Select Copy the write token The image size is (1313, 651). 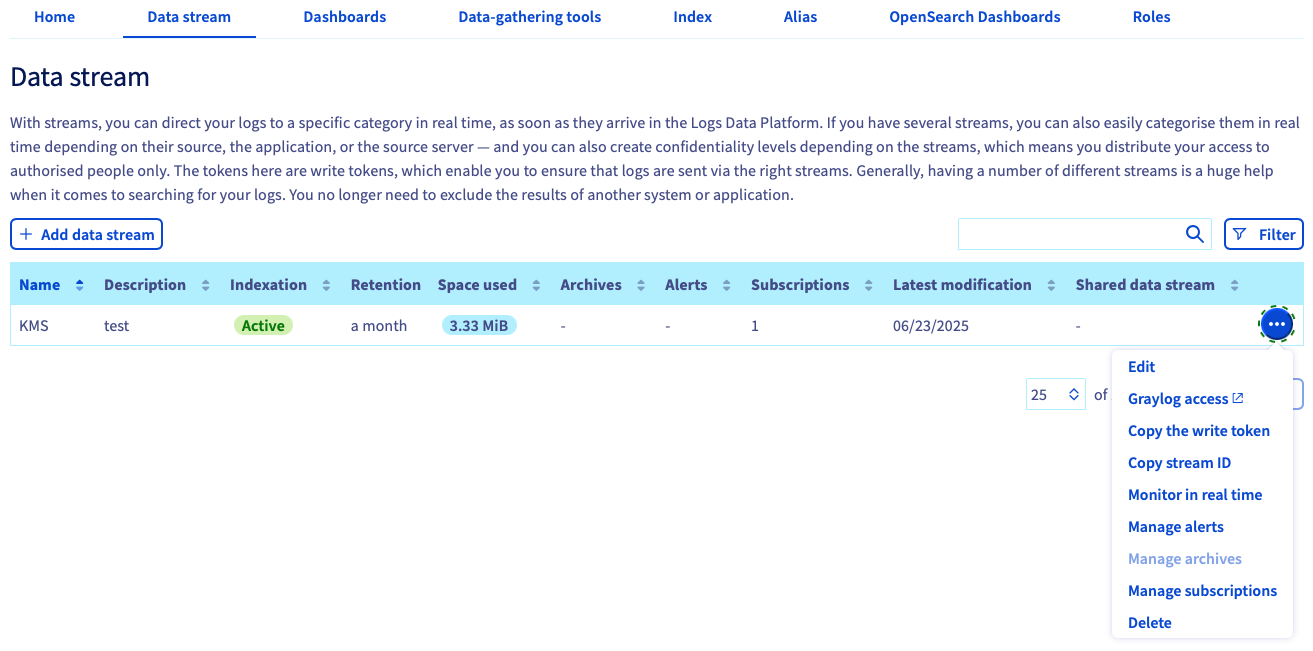pos(1199,430)
